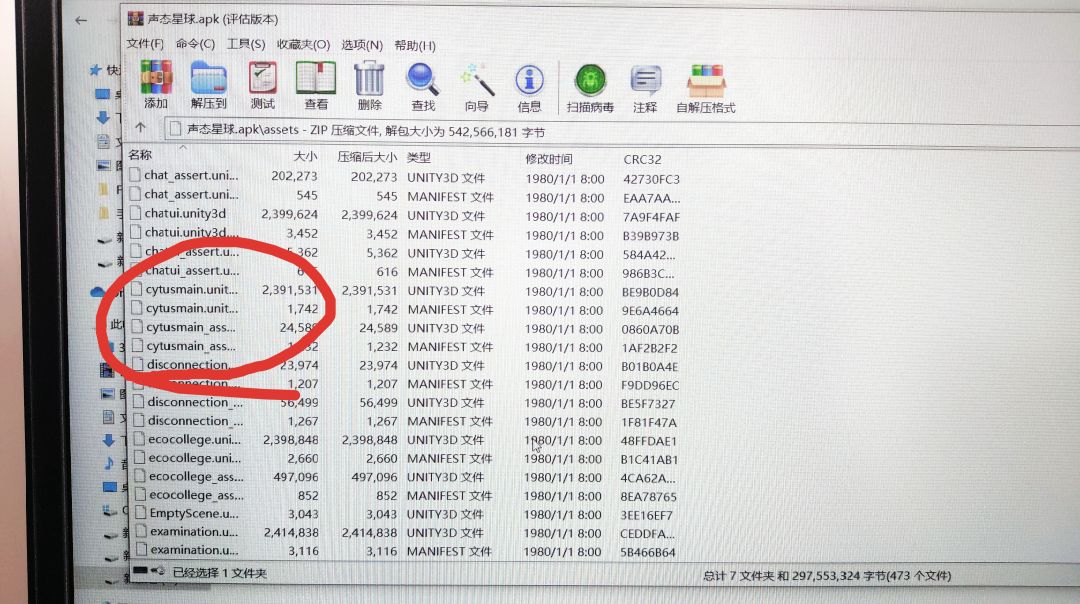Image resolution: width=1080 pixels, height=604 pixels.
Task: Click the CRC32 value F9DD96EC
Action: [x=650, y=385]
